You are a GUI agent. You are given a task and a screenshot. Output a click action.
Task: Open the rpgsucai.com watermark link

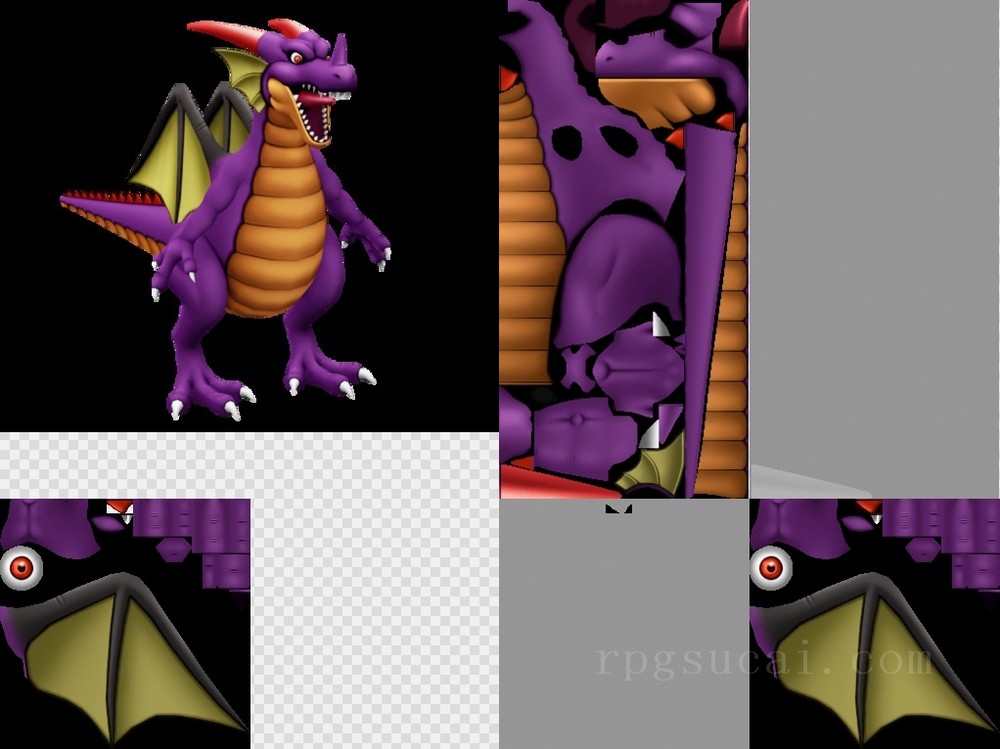tap(766, 661)
